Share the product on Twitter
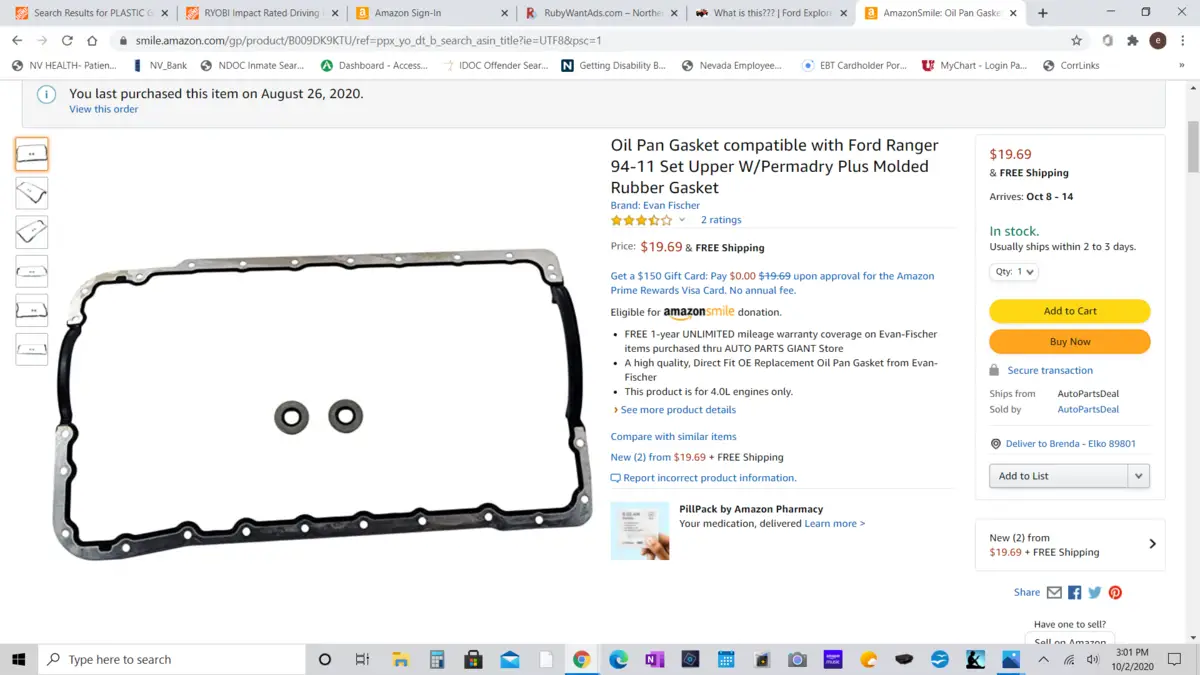Screen dimensions: 1200x675 pos(1095,592)
